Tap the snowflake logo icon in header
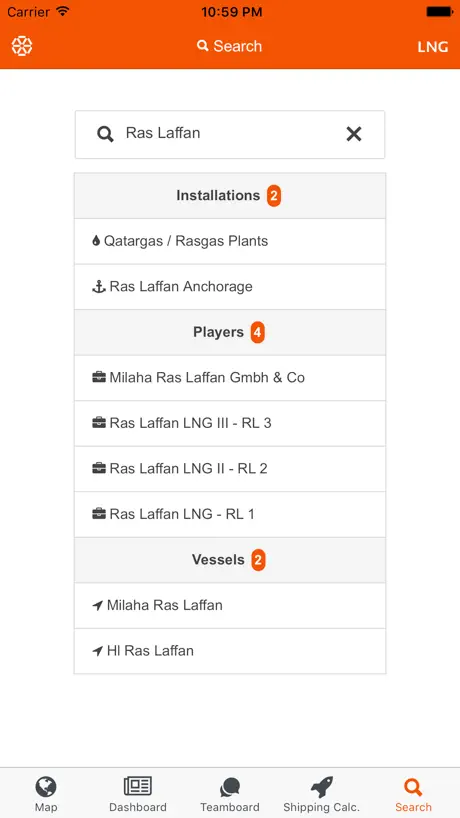 [22, 46]
